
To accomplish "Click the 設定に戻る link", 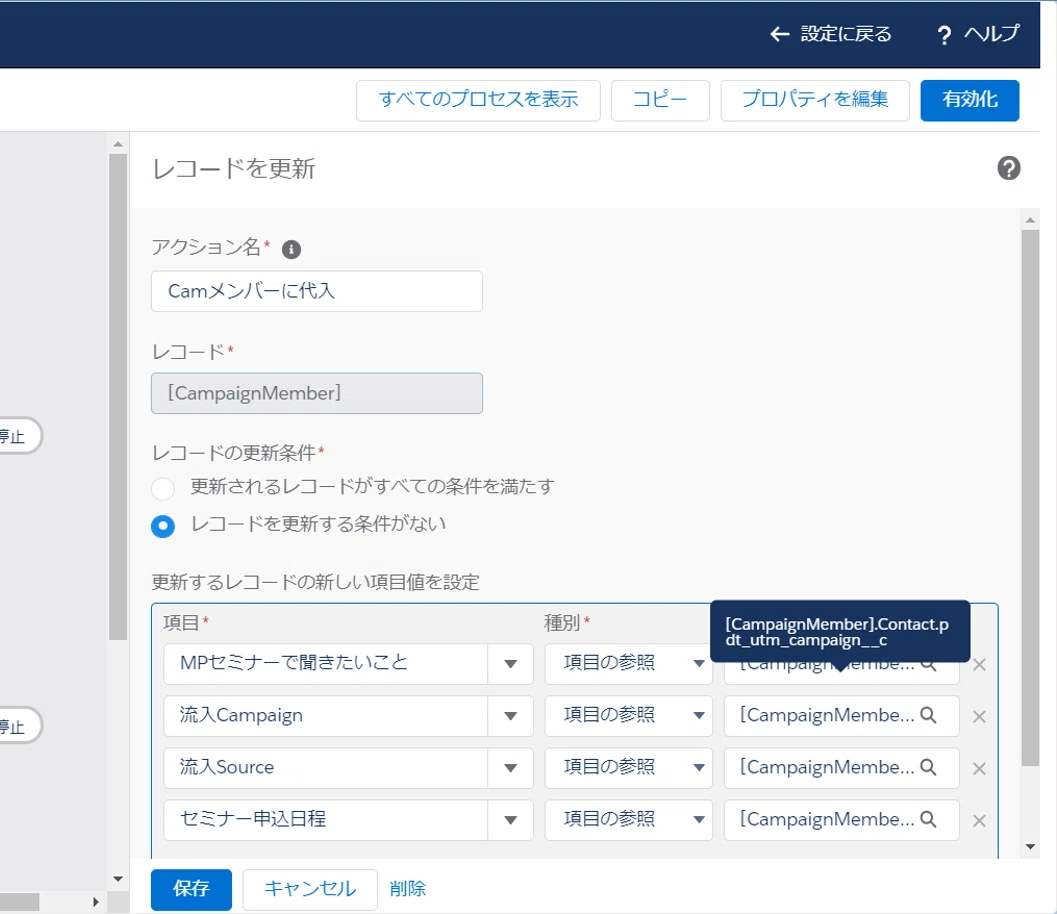I will click(x=846, y=34).
